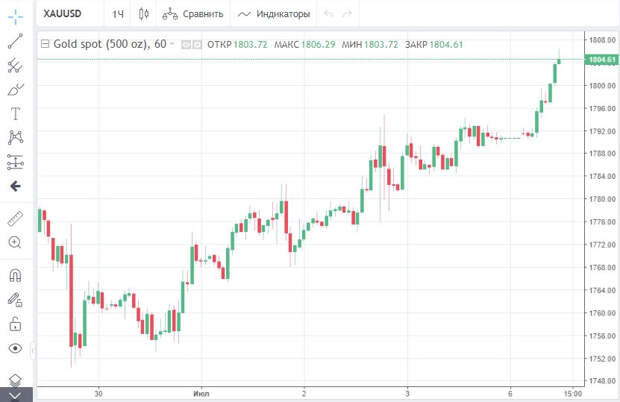Toggle lock all drawing tools
This screenshot has width=620, height=402.
tap(15, 324)
